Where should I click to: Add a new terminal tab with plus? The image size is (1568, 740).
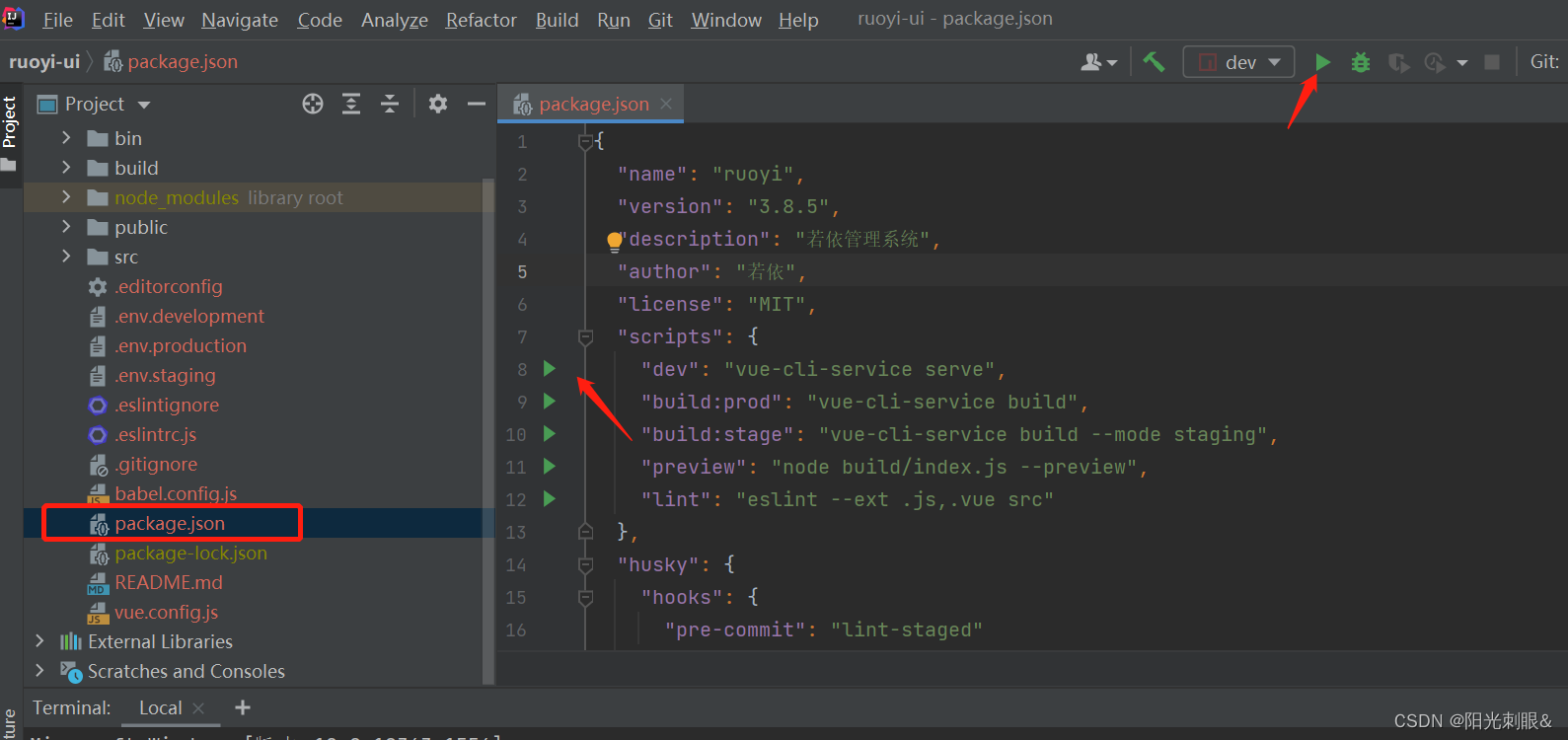(243, 707)
